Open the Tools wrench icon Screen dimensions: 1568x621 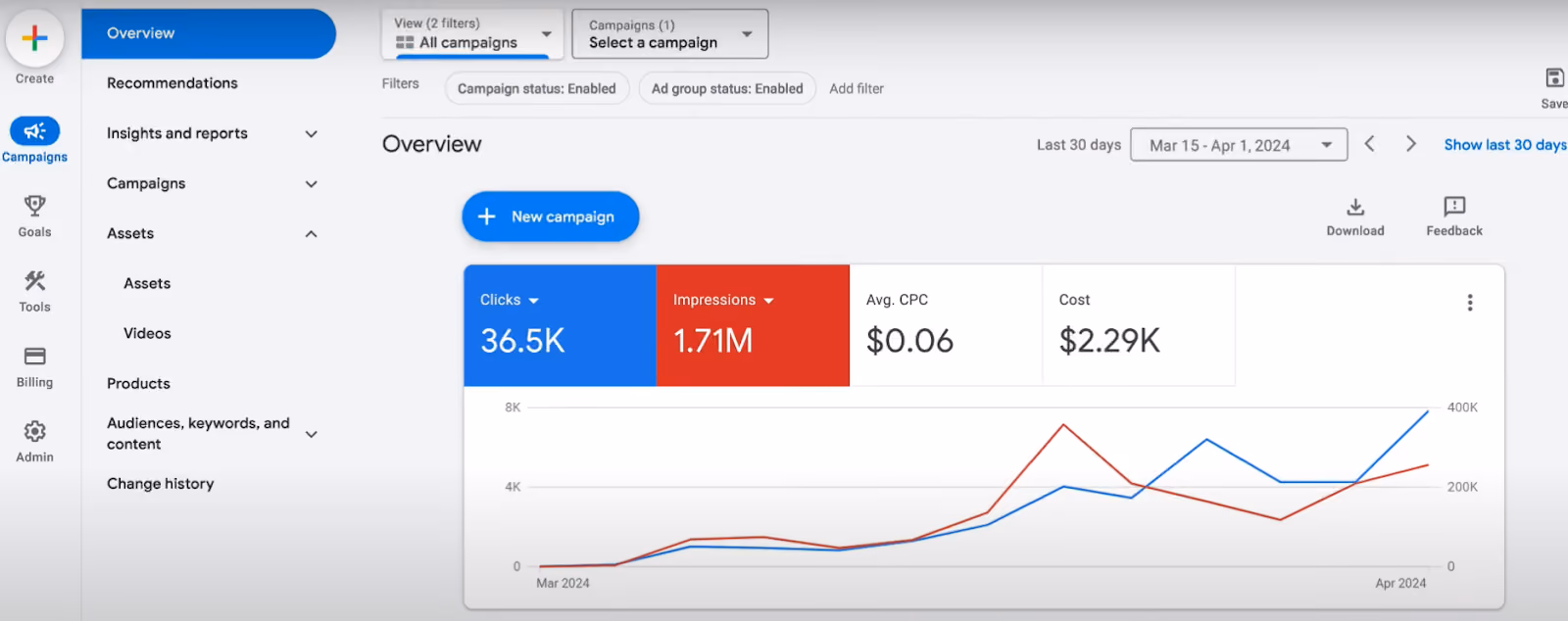pos(34,281)
